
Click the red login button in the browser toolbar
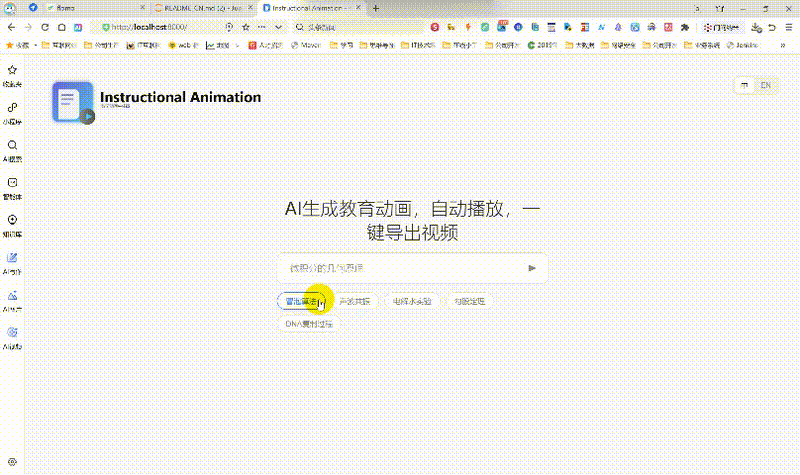(721, 28)
